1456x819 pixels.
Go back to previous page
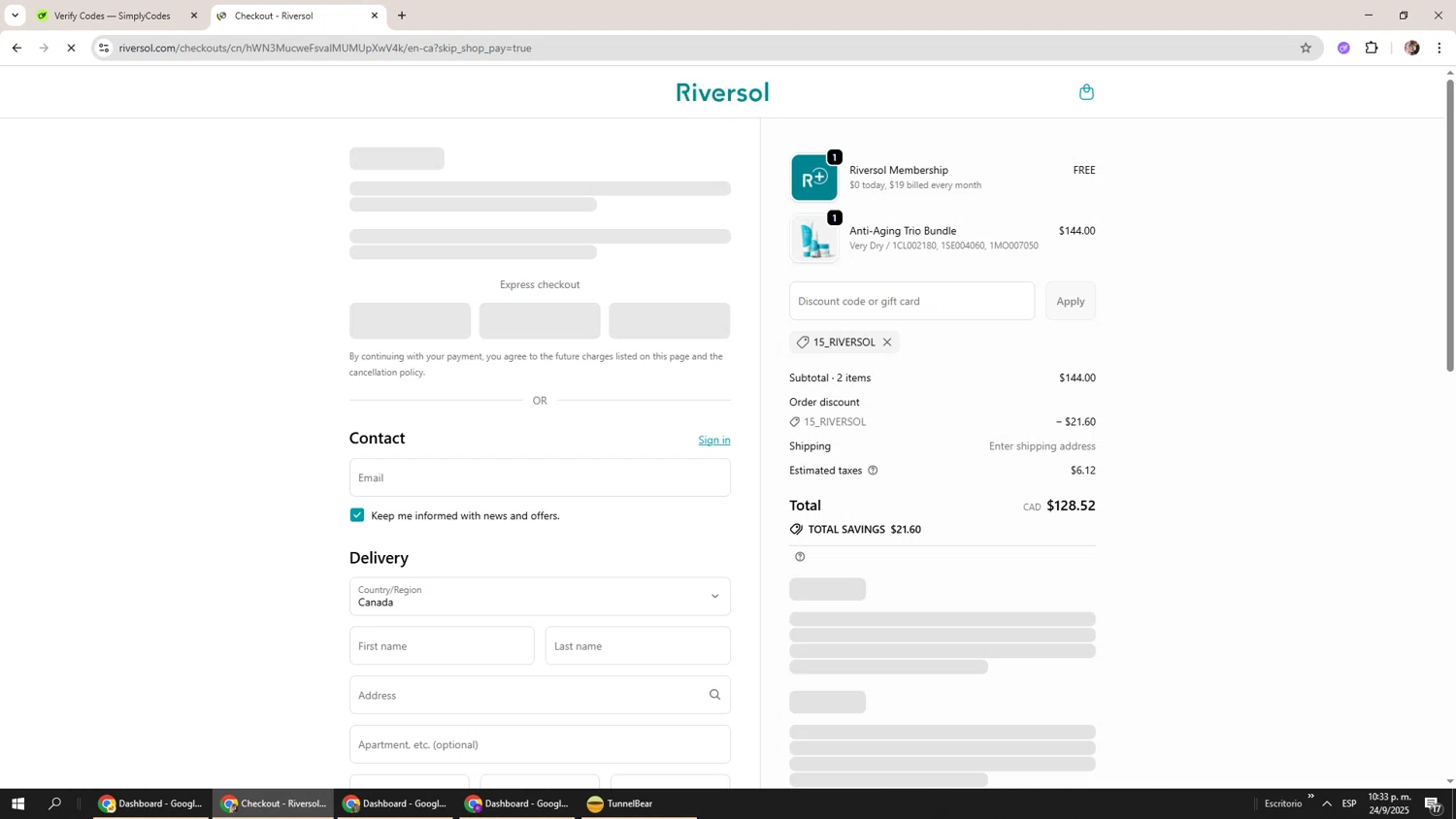(17, 48)
